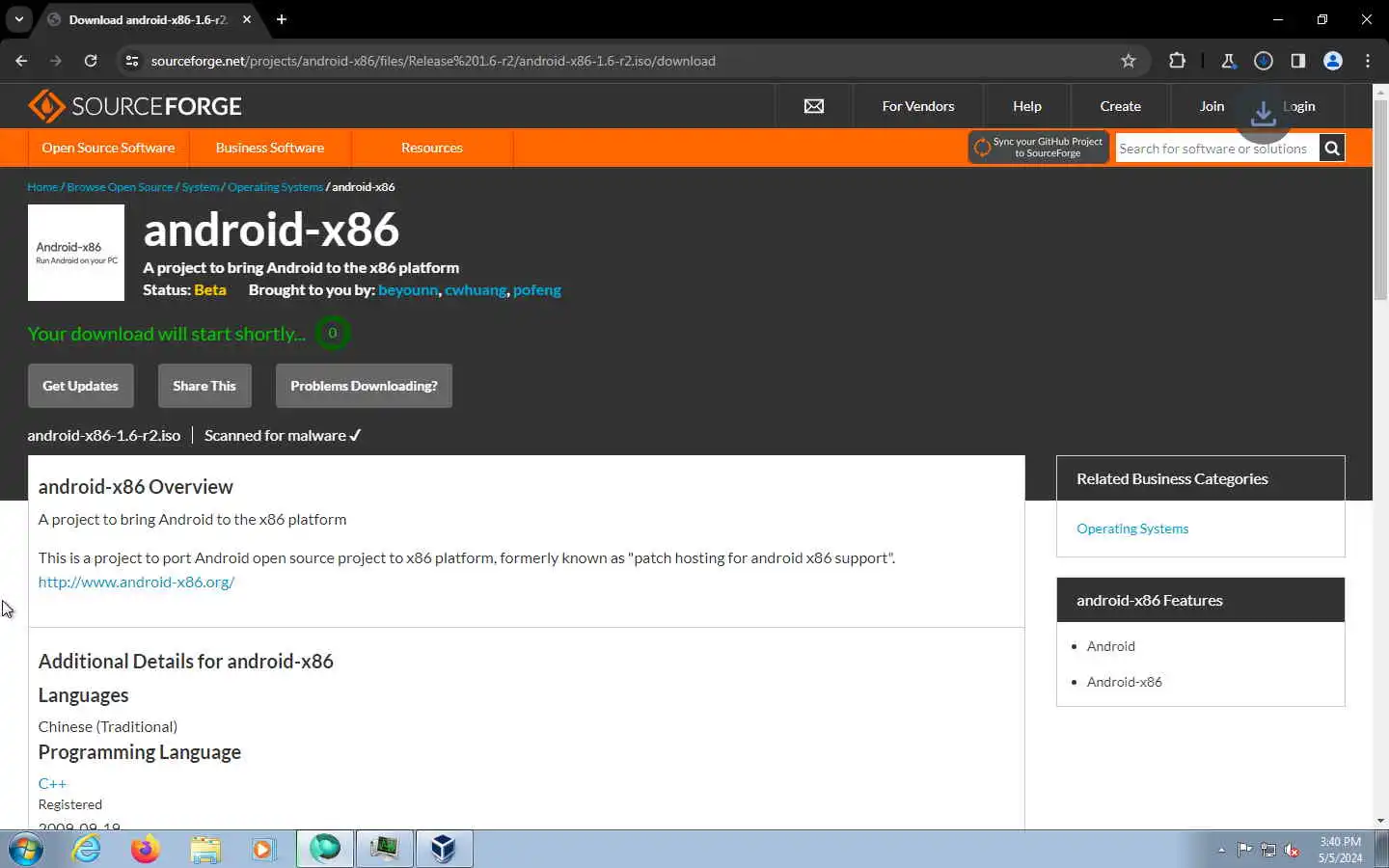Viewport: 1389px width, 868px height.
Task: Open the cwhuang author link
Action: click(476, 290)
